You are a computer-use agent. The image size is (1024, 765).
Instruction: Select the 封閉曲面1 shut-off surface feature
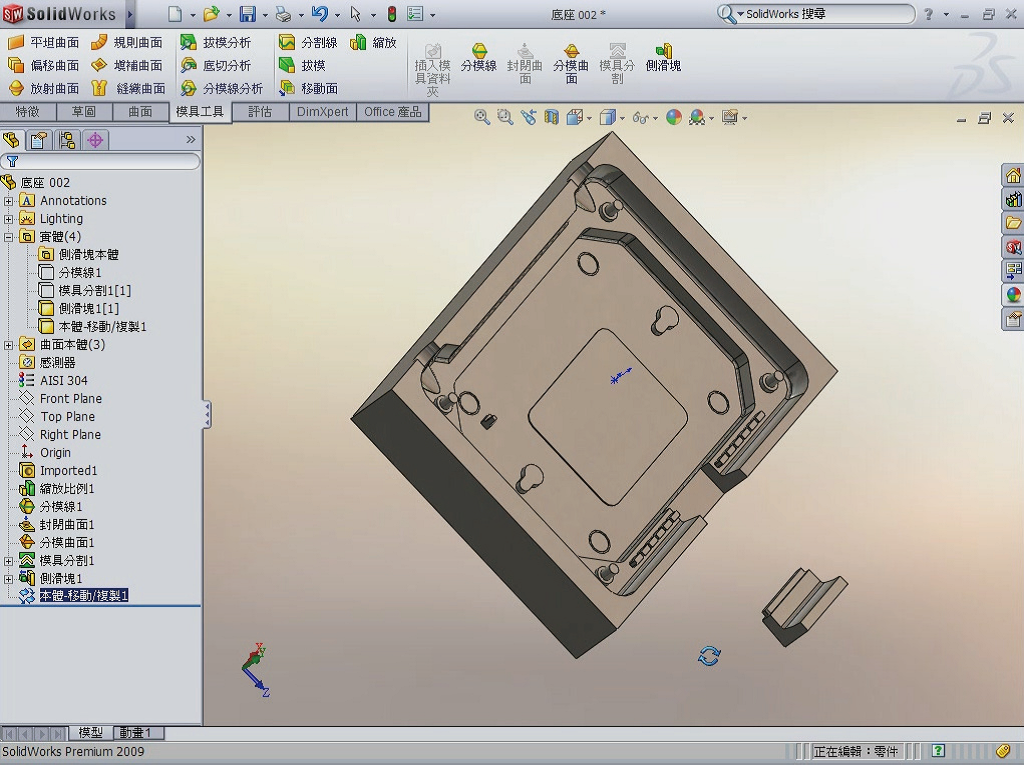[x=67, y=525]
